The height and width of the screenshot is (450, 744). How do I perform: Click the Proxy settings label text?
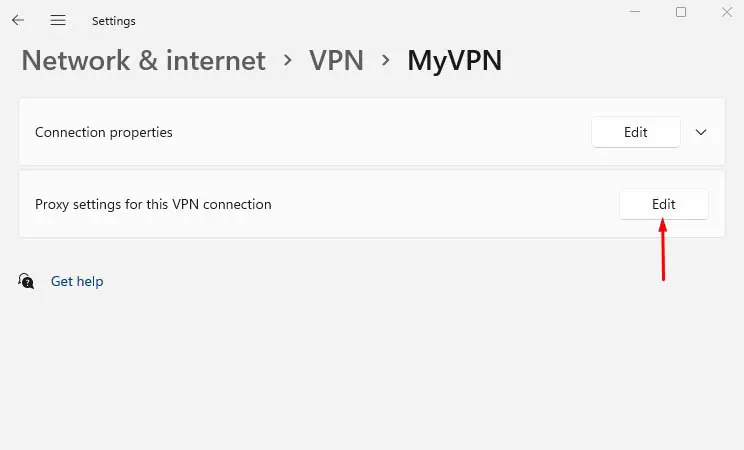coord(153,204)
